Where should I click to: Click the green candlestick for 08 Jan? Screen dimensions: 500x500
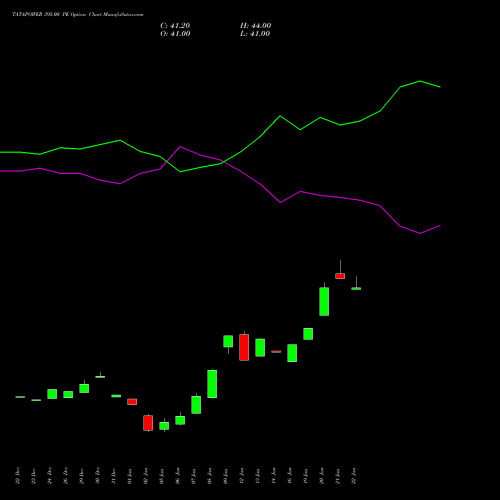tap(212, 384)
